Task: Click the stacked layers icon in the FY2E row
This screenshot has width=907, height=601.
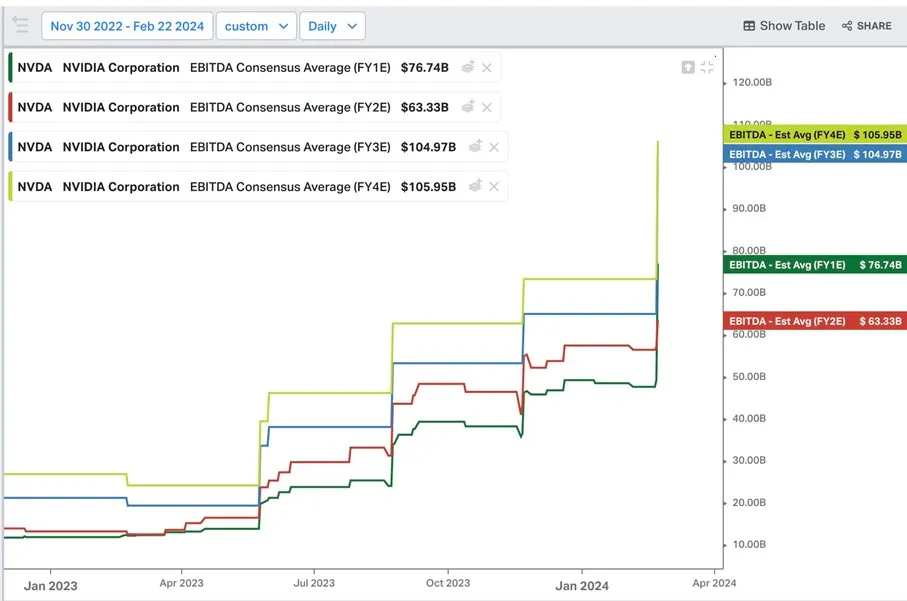Action: [x=468, y=107]
